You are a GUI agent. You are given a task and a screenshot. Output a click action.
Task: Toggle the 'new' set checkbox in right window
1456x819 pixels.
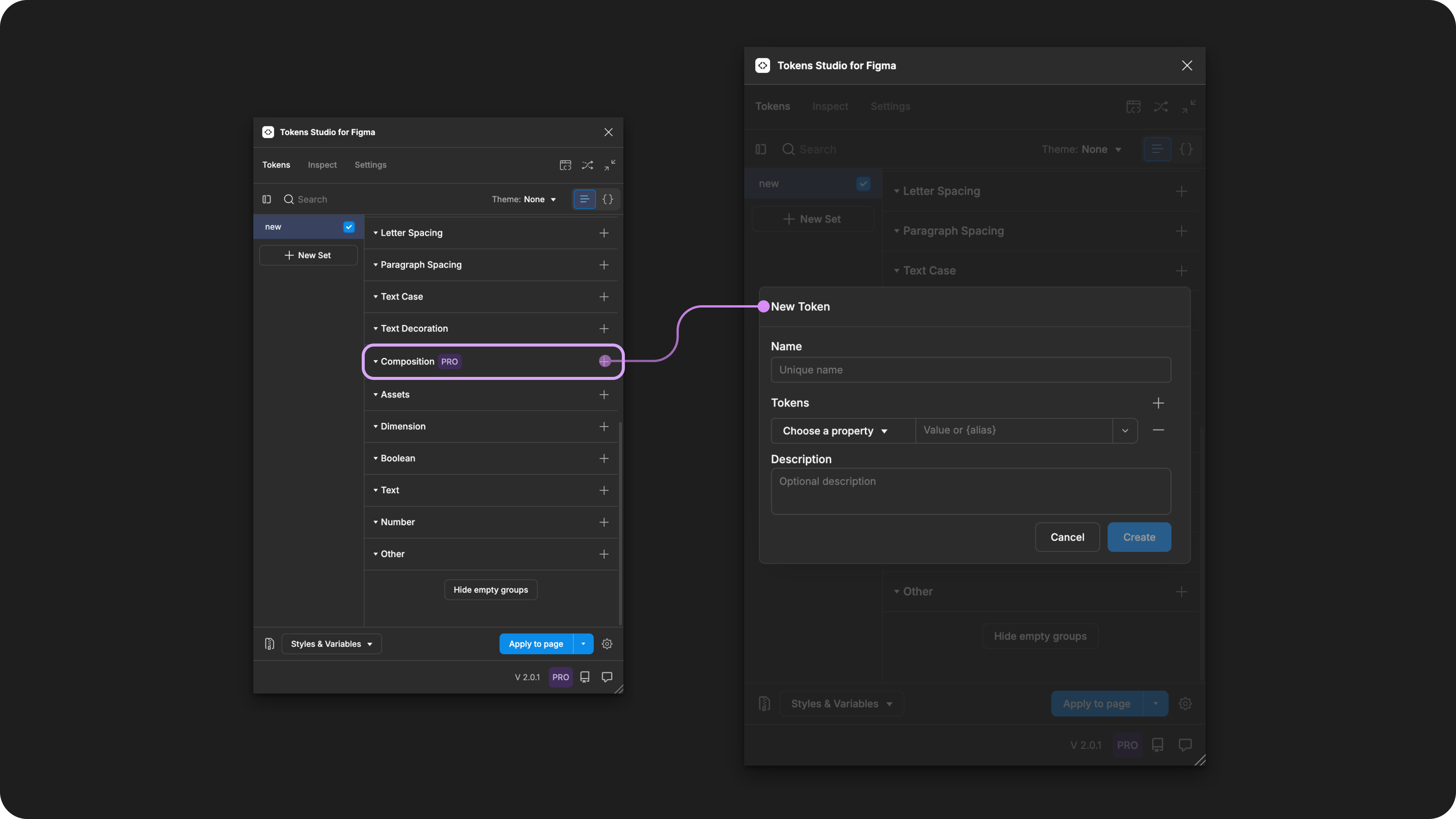[x=863, y=184]
